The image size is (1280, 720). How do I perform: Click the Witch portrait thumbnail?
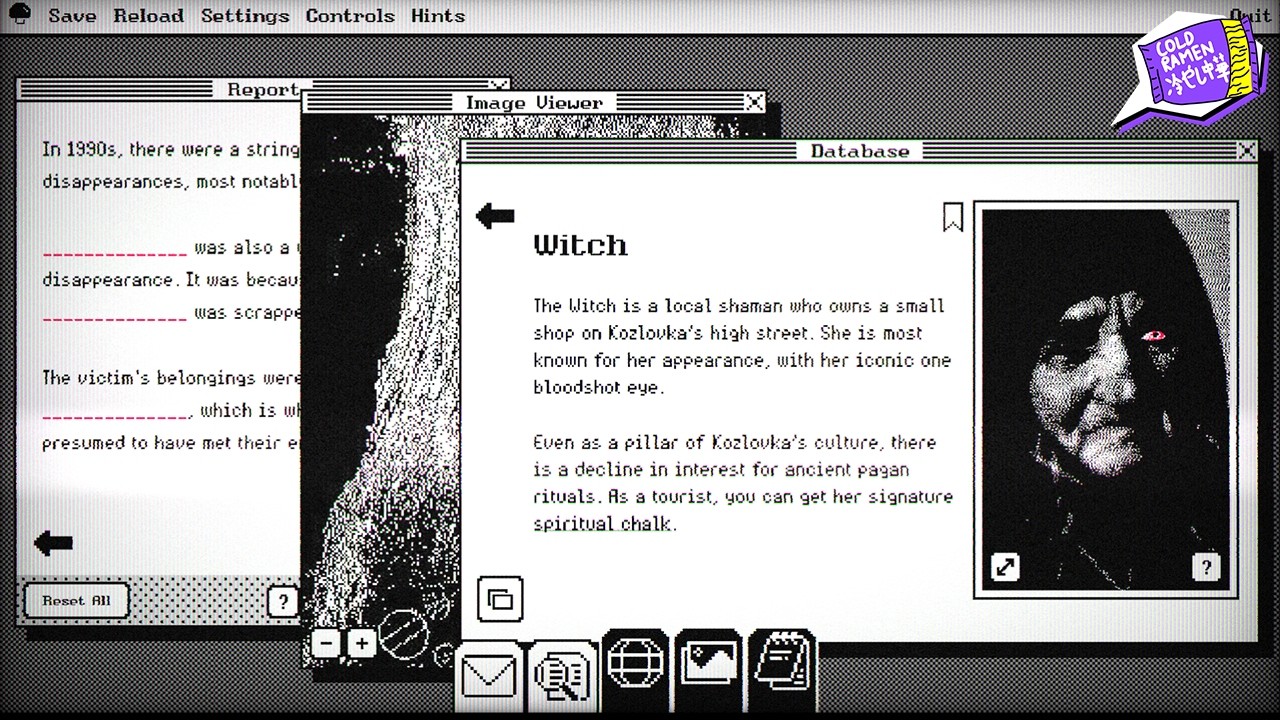[x=1105, y=400]
